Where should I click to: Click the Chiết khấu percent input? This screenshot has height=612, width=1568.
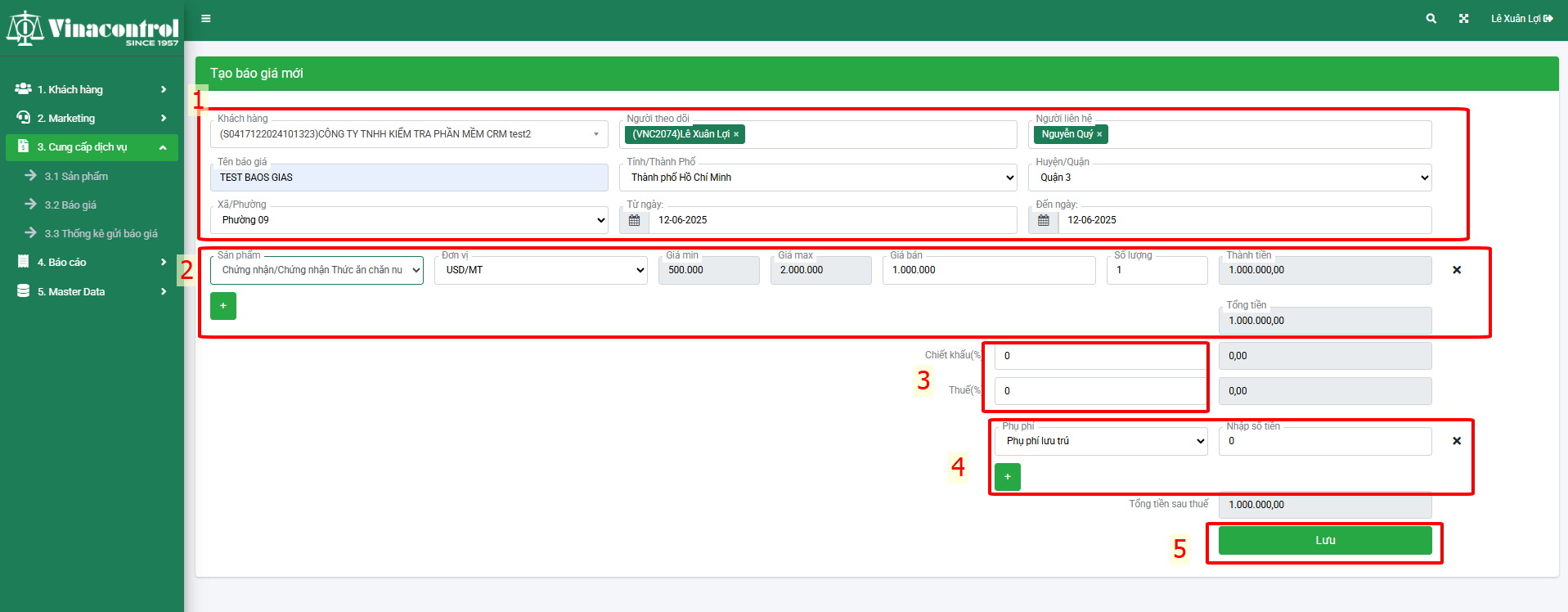pyautogui.click(x=1101, y=356)
